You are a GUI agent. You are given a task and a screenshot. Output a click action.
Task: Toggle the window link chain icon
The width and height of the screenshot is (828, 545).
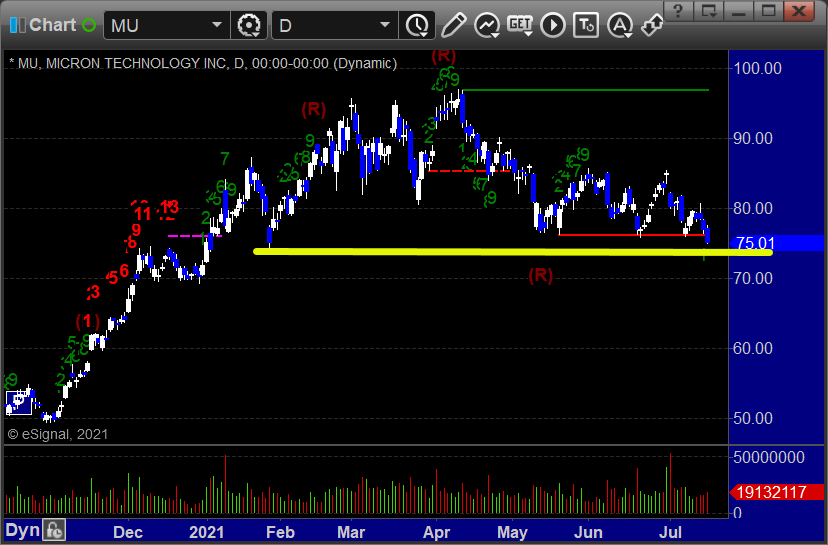[652, 25]
